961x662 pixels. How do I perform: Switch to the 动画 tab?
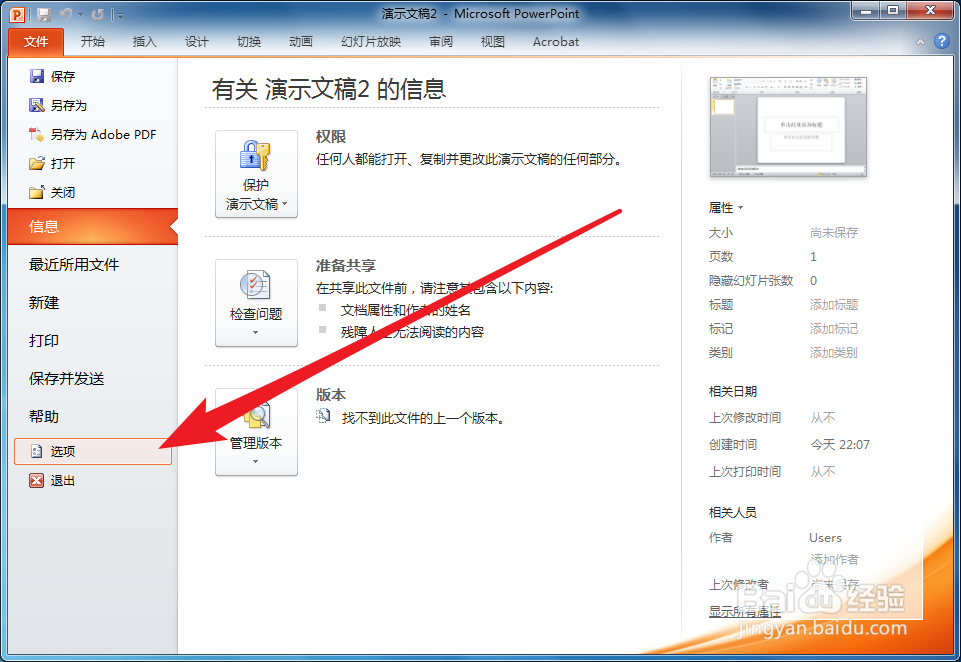(x=301, y=42)
